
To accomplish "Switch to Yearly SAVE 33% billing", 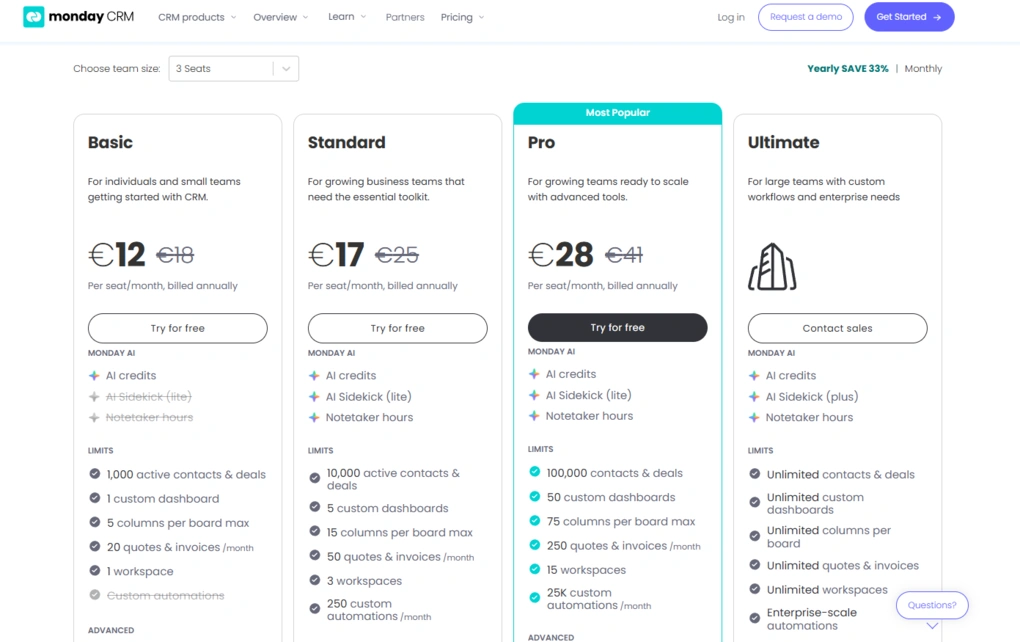I will 848,68.
